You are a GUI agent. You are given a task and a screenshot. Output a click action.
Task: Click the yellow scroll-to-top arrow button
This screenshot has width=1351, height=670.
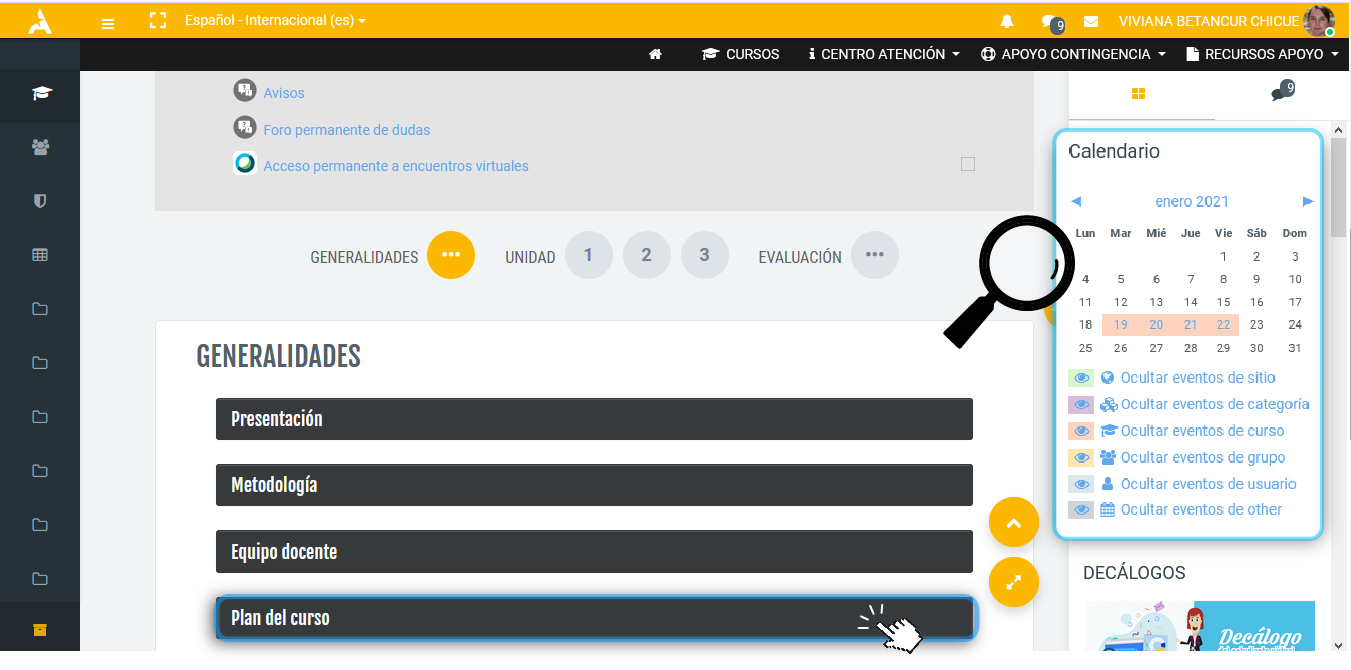pos(1013,522)
